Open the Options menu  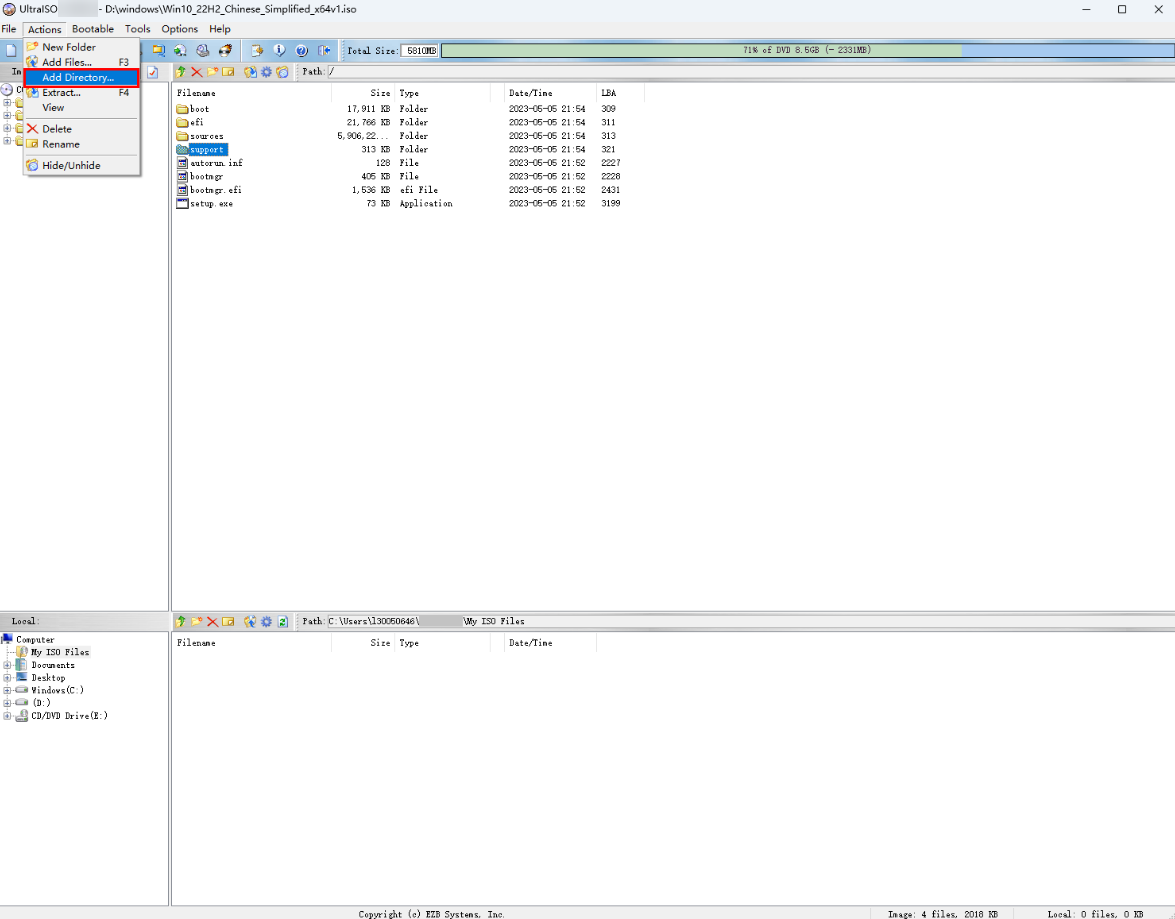180,29
